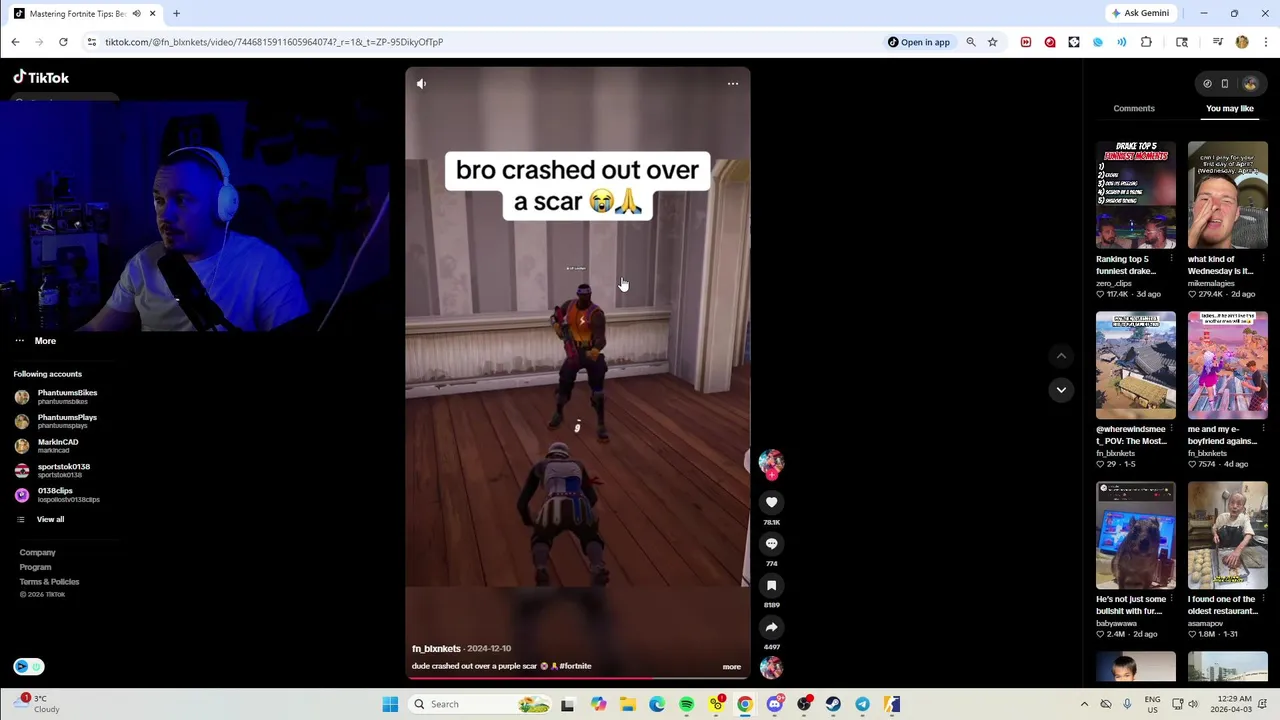Open PhantuumsPlays following account
Viewport: 1280px width, 720px height.
tap(57, 421)
